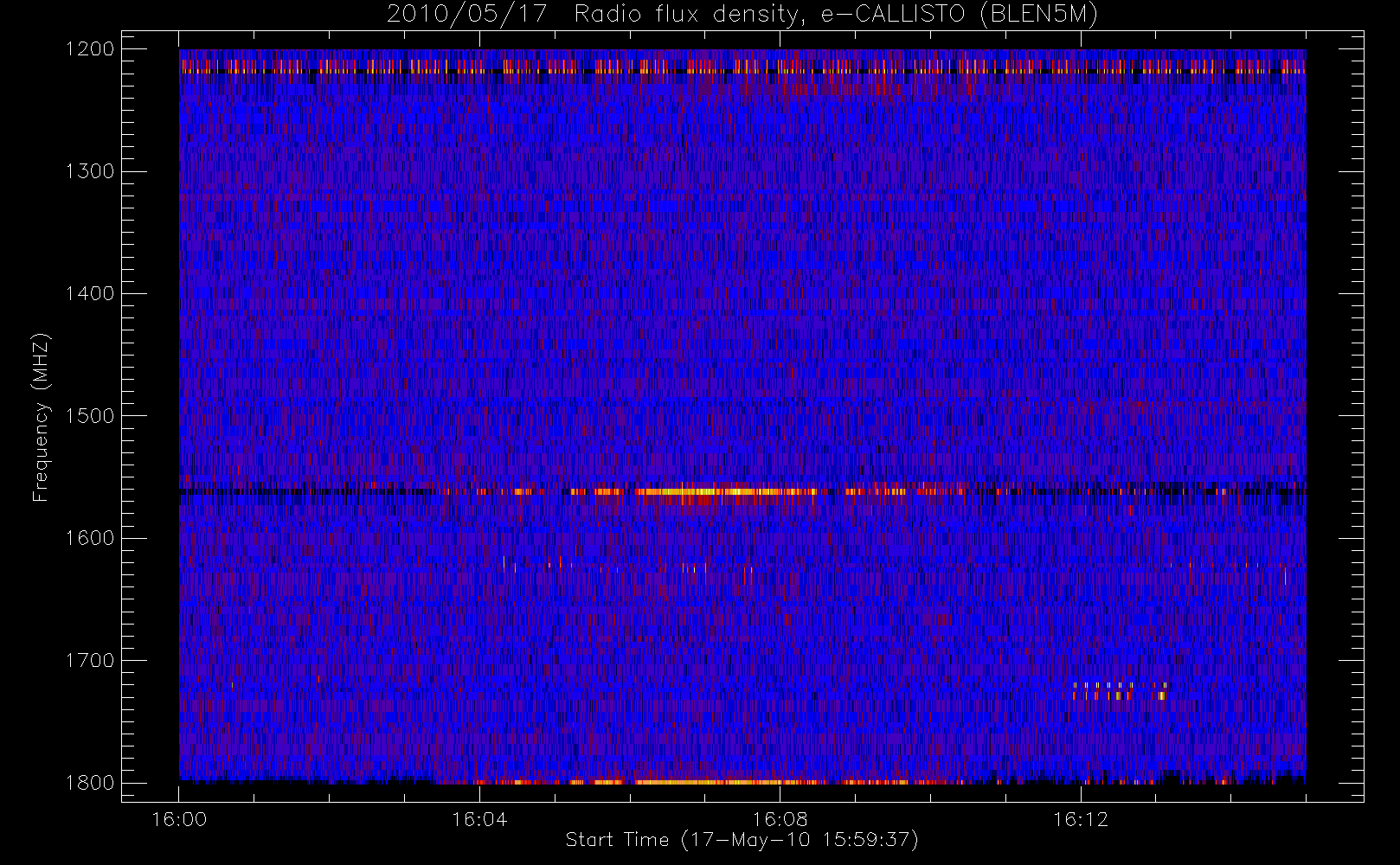Click the 16:08 time tick label
The width and height of the screenshot is (1400, 865).
[x=780, y=819]
